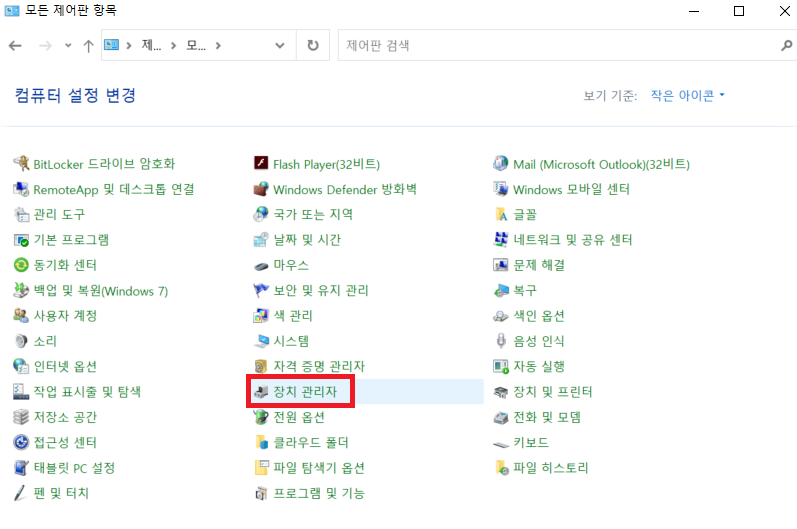This screenshot has width=797, height=529.
Task: Click the 모... breadcrumb segment
Action: click(196, 45)
